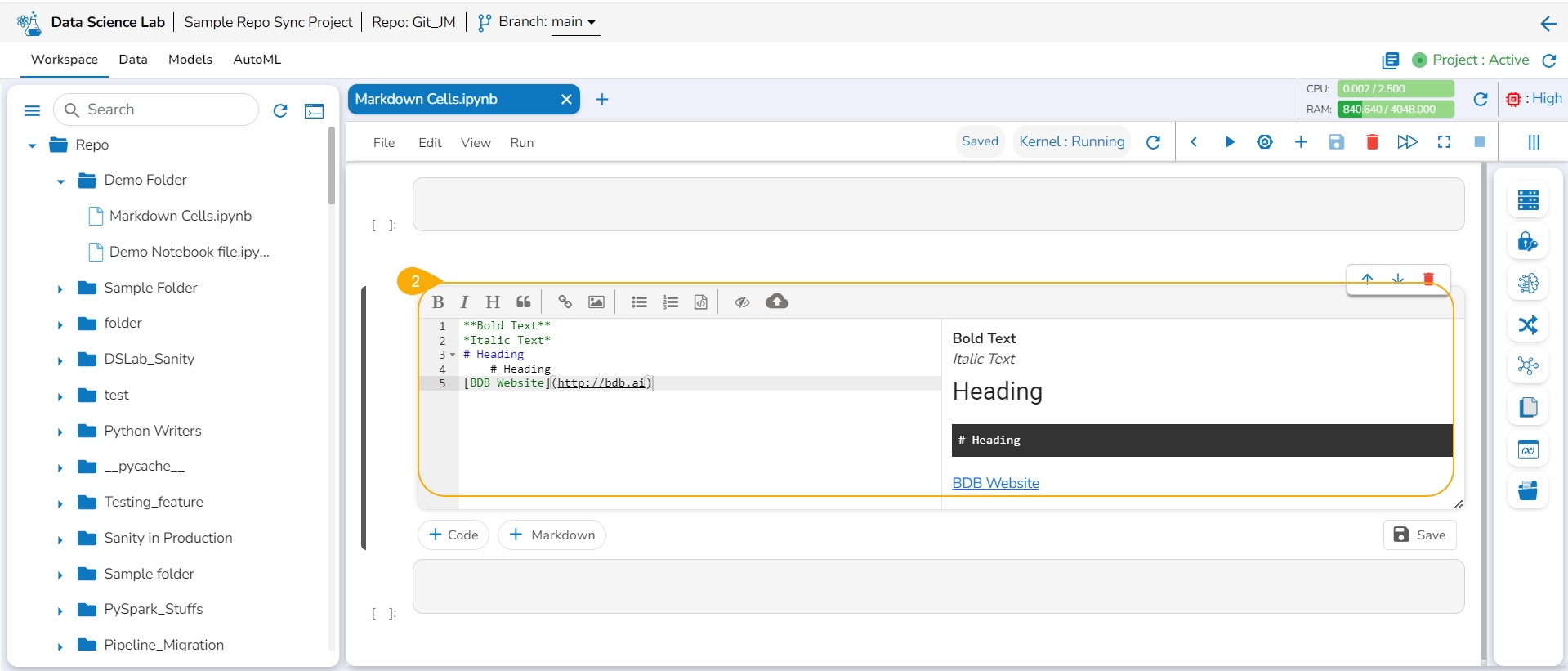Delete the markdown cell using red trash icon

coord(1428,280)
